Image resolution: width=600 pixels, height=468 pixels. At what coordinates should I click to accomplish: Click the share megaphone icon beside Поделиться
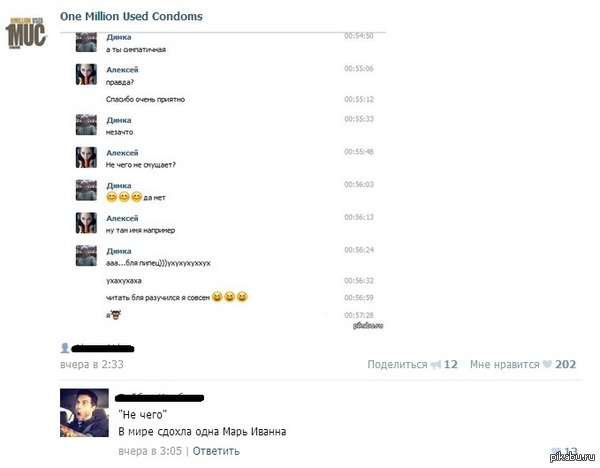(436, 365)
